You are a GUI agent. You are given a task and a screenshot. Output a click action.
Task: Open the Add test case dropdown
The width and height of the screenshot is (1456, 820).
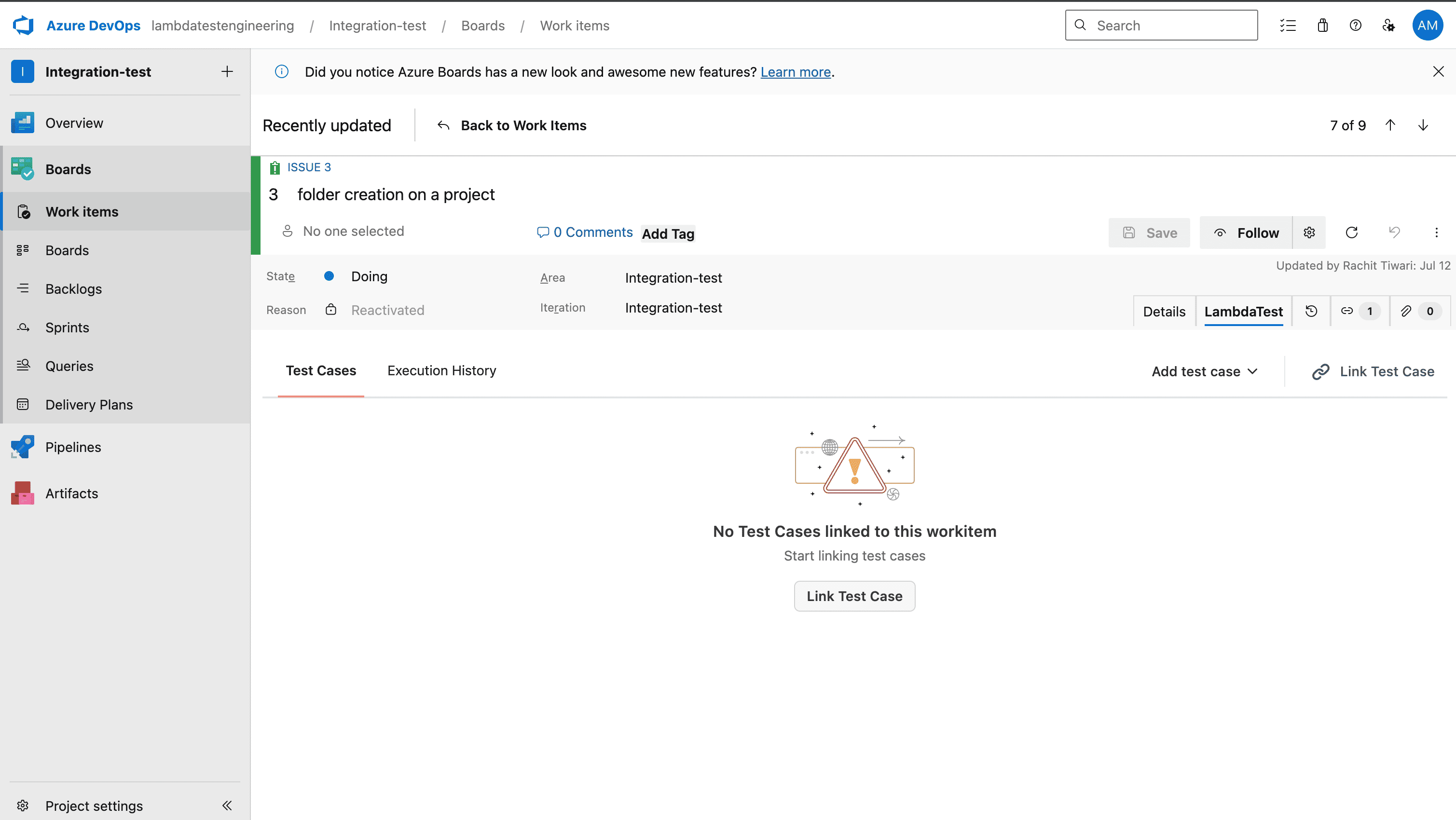(1205, 371)
